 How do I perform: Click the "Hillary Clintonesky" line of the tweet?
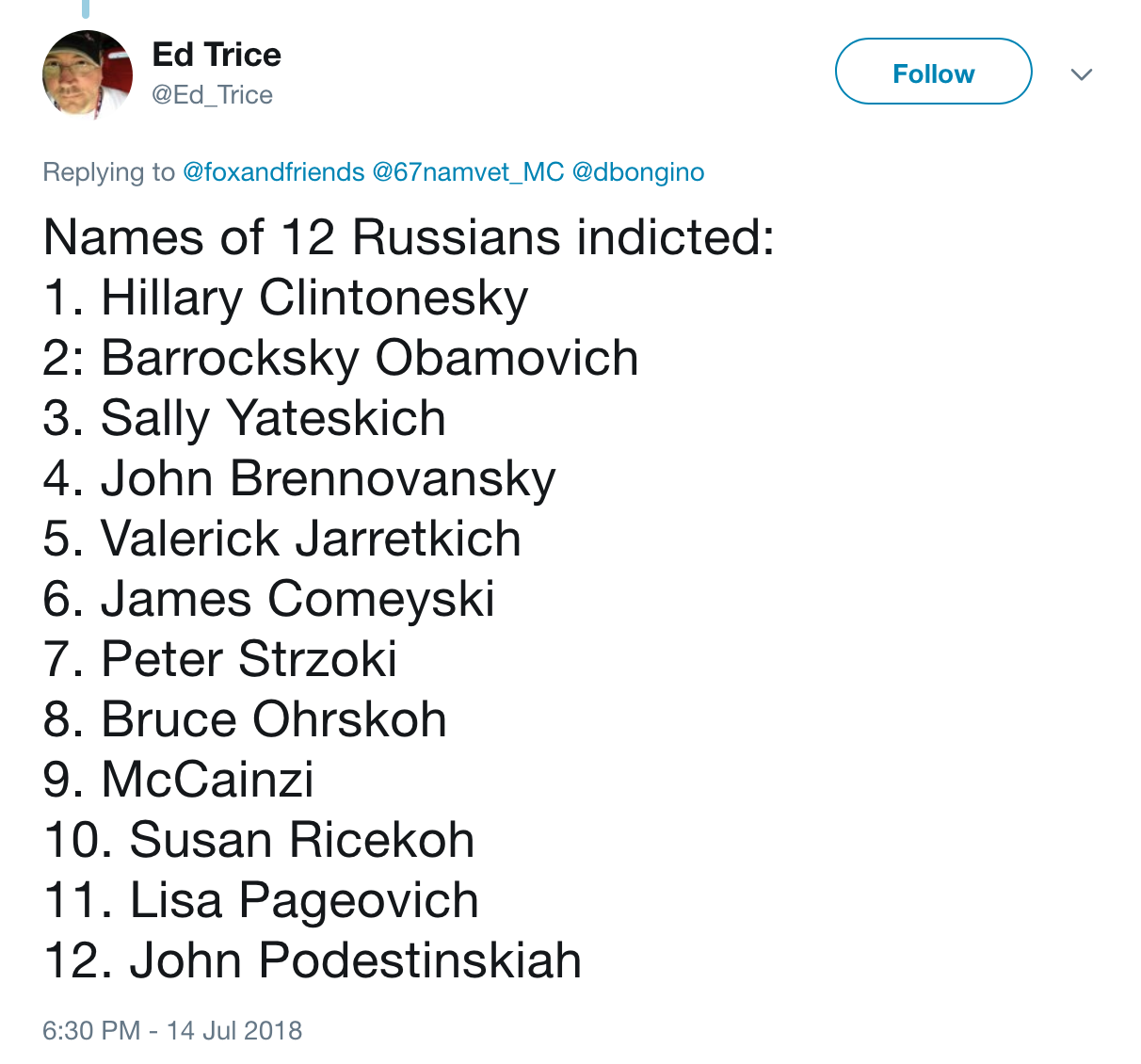285,298
